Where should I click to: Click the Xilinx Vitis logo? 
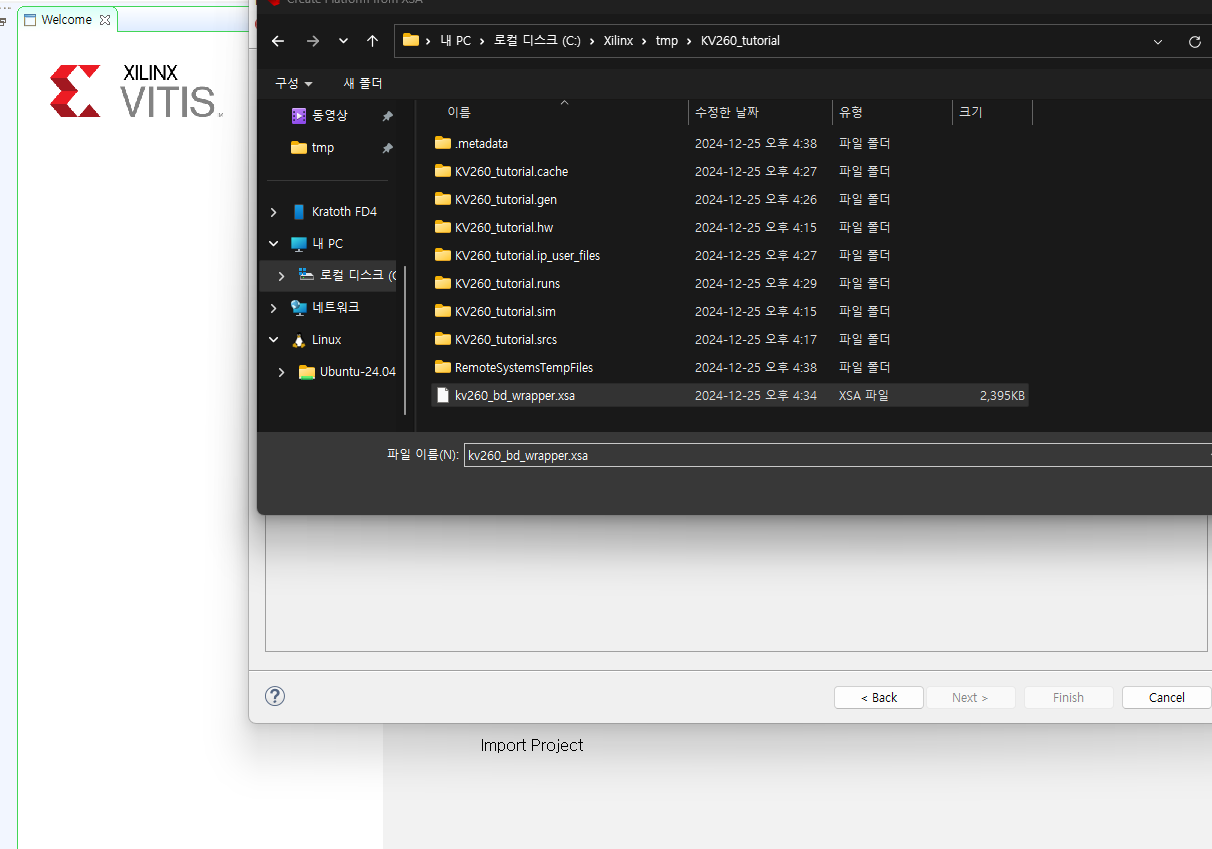[136, 91]
